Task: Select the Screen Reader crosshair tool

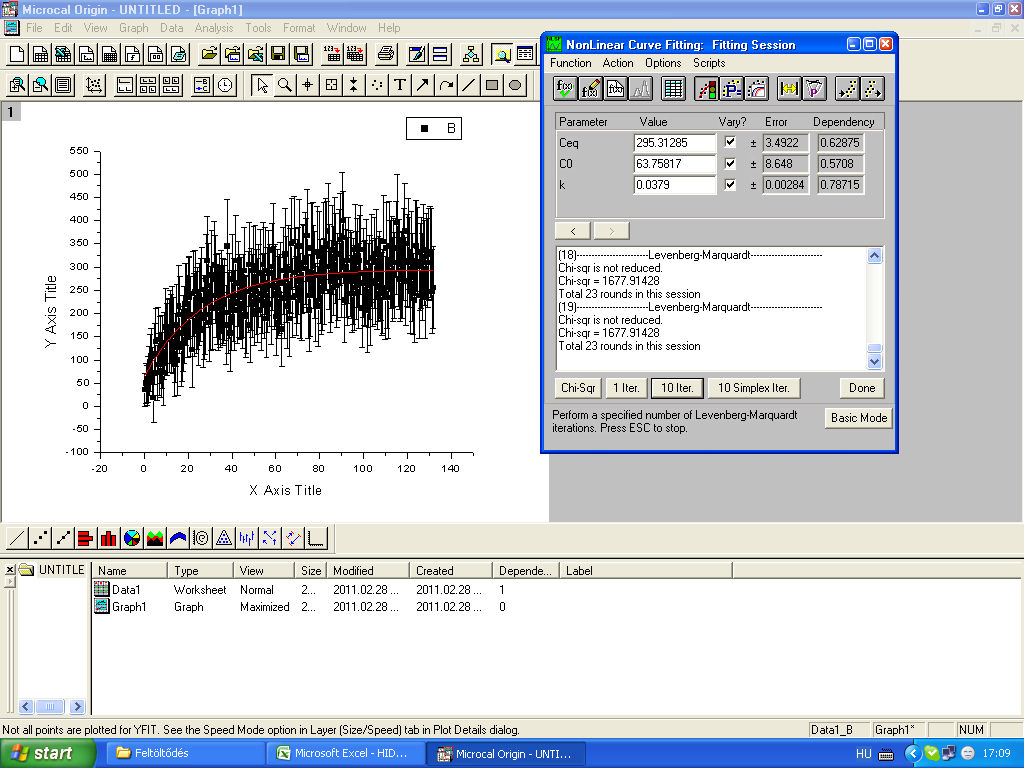Action: coord(308,85)
